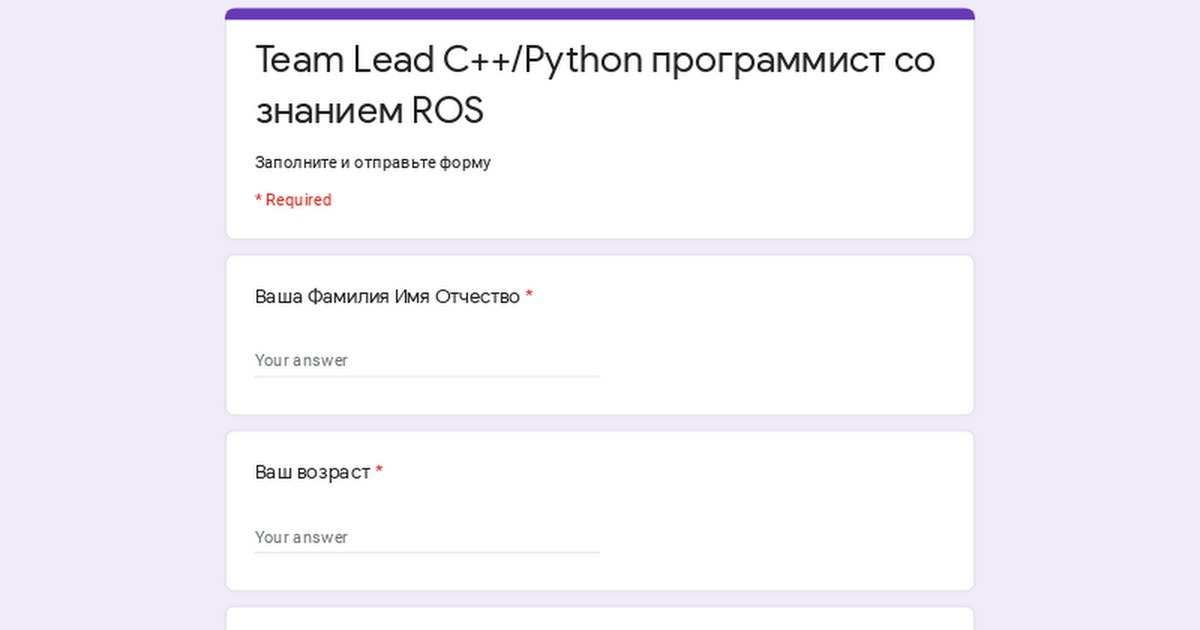This screenshot has height=630, width=1200.
Task: Click the red asterisk after "Отчество"
Action: pyautogui.click(x=529, y=297)
